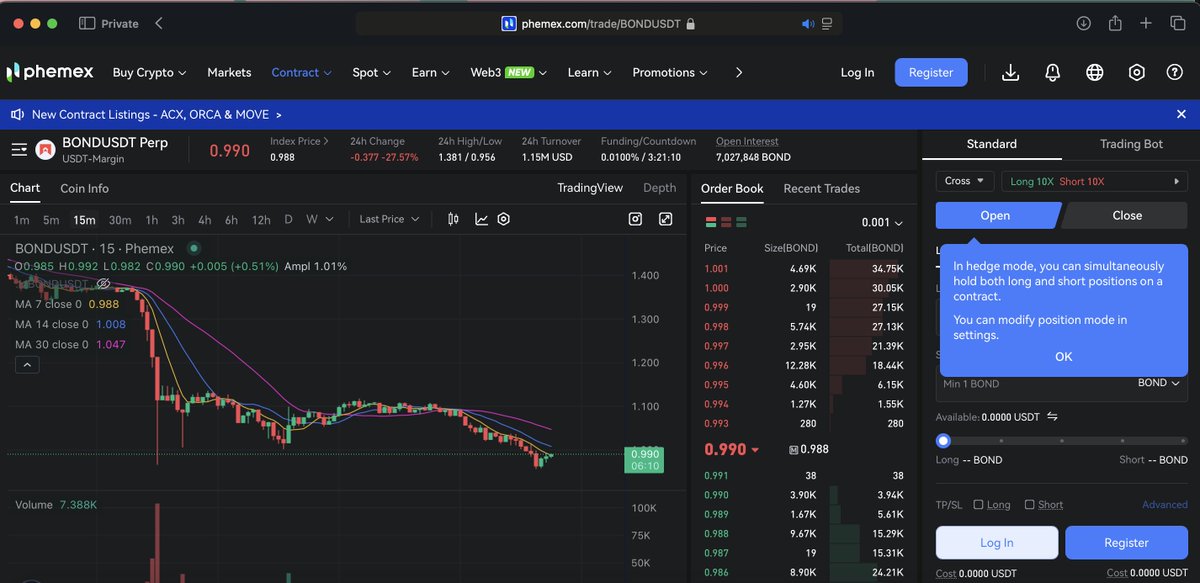Image resolution: width=1200 pixels, height=583 pixels.
Task: Click the megaphone announcement icon
Action: coord(18,115)
